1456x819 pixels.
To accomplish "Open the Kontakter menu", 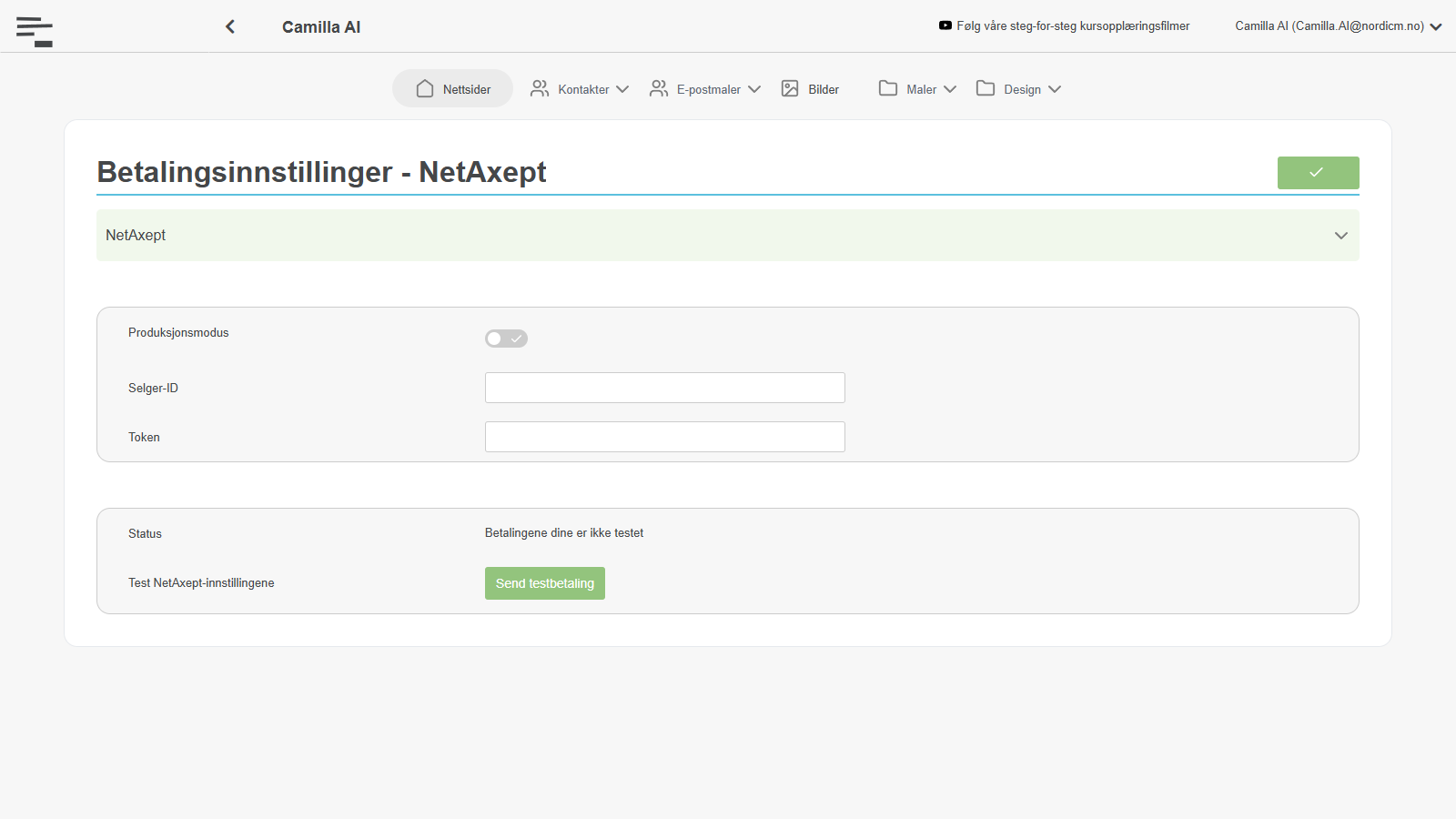I will (x=580, y=89).
